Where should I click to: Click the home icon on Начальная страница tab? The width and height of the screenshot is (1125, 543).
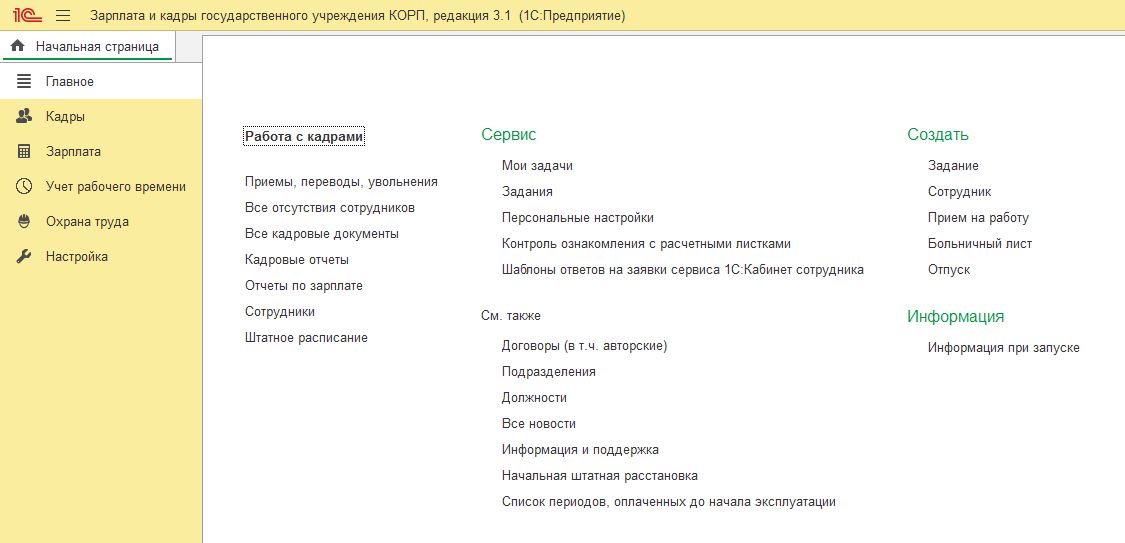point(17,46)
